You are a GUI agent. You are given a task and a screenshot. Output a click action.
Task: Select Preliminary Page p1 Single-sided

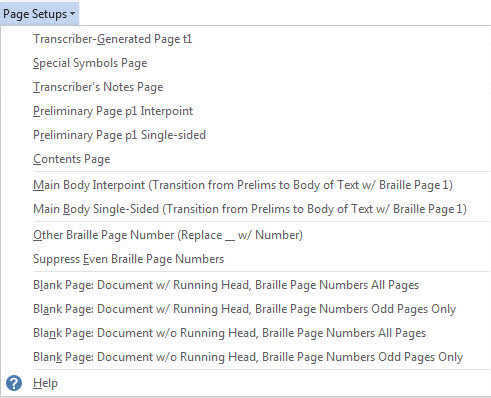119,135
